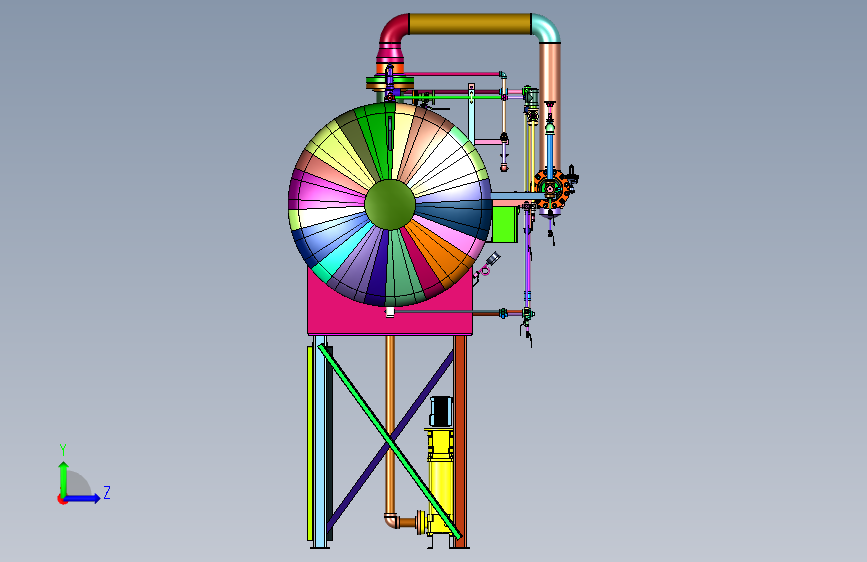Click the green Y axis arrow of the triad

(x=64, y=478)
